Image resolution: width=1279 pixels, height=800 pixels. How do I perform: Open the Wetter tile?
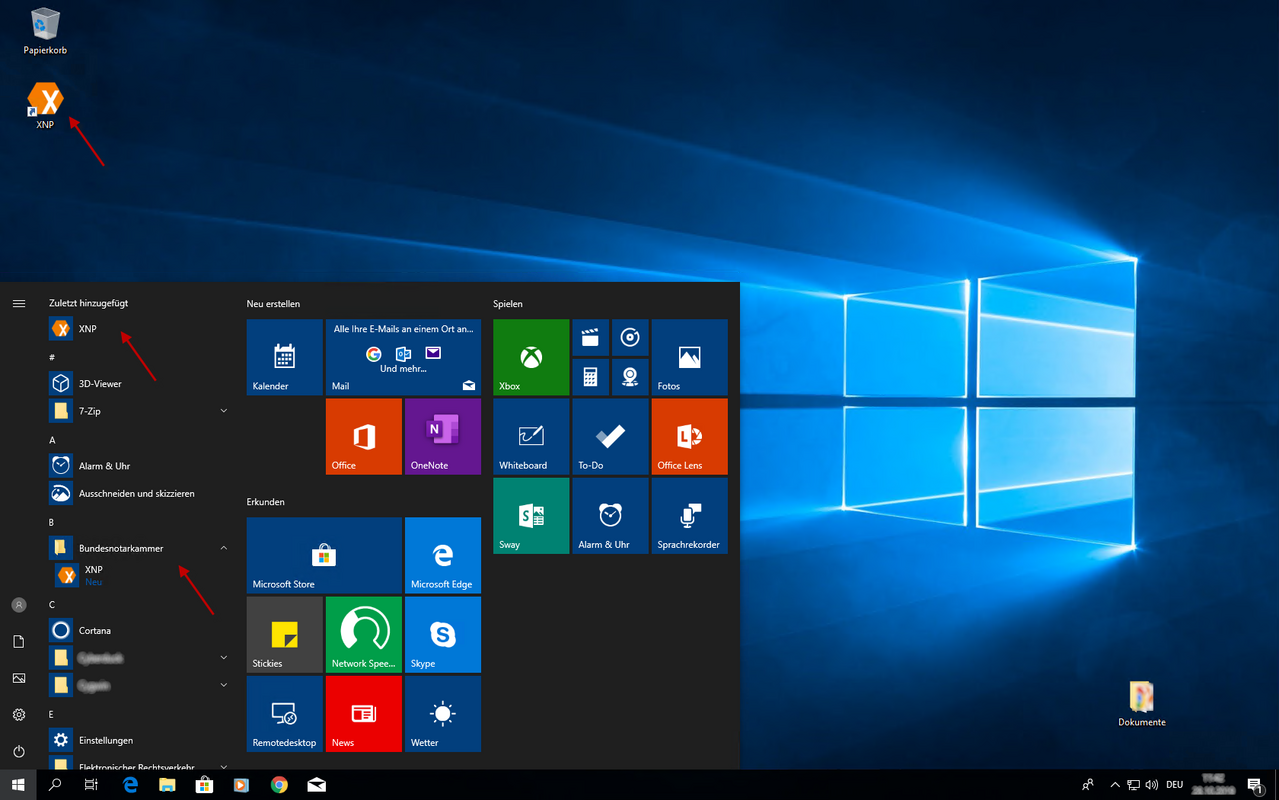[x=443, y=713]
